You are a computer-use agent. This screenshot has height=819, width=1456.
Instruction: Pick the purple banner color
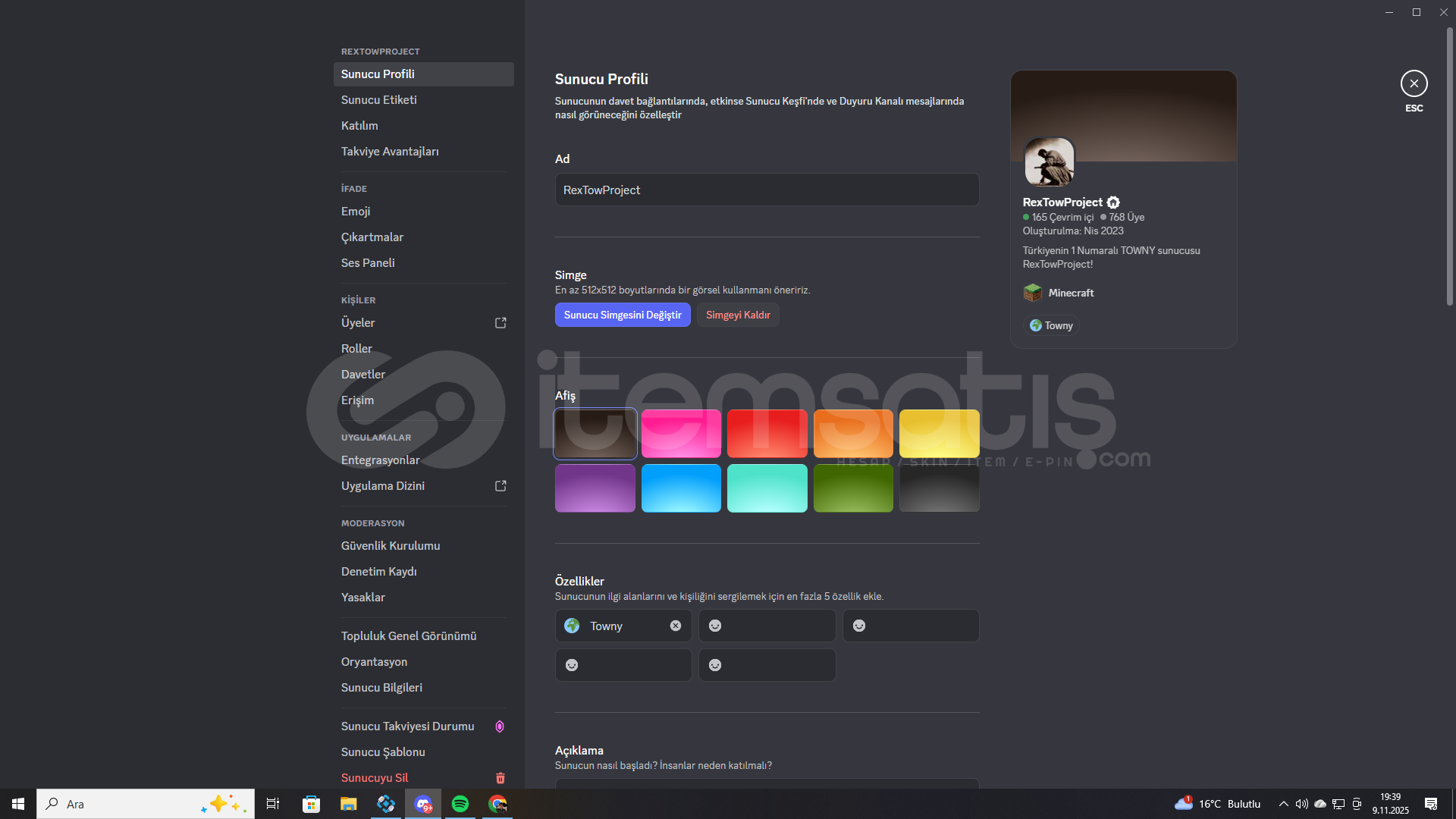tap(595, 488)
